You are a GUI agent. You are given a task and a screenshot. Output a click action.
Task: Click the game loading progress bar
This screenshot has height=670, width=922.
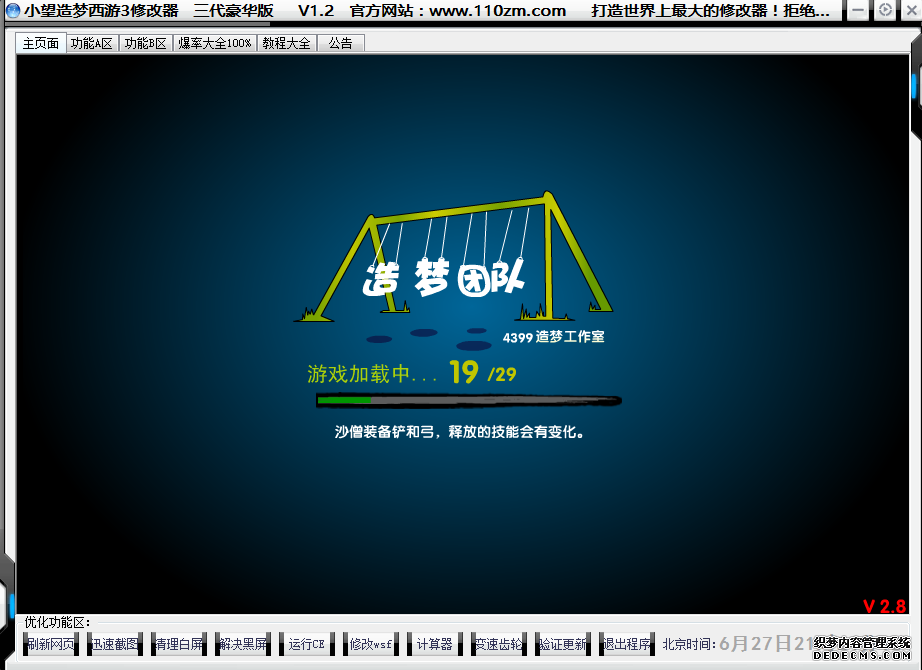(x=469, y=401)
